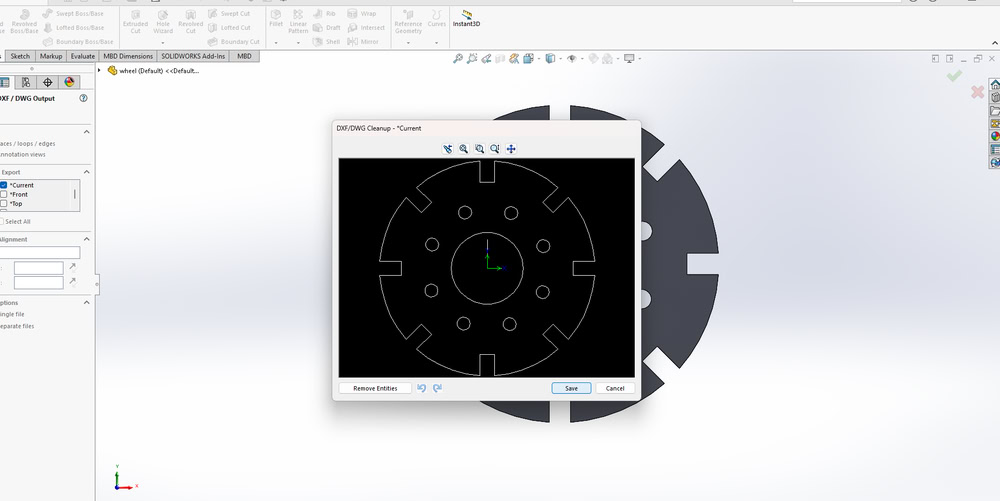Image resolution: width=1000 pixels, height=501 pixels.
Task: Click the select entities icon in Cleanup dialog
Action: (x=448, y=149)
